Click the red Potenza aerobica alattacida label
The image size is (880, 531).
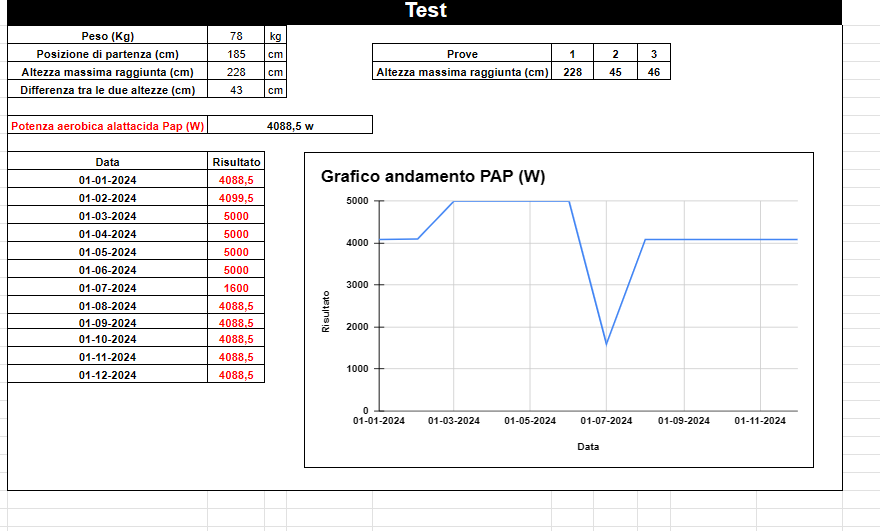(x=107, y=125)
